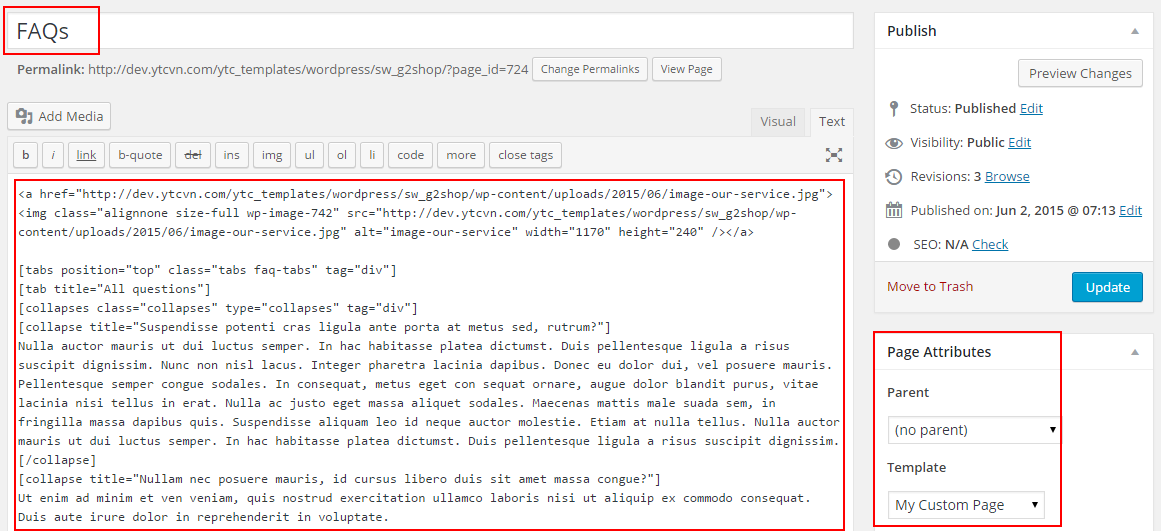Click the Change Permalinks button
Screen dimensions: 1161x531
[590, 70]
